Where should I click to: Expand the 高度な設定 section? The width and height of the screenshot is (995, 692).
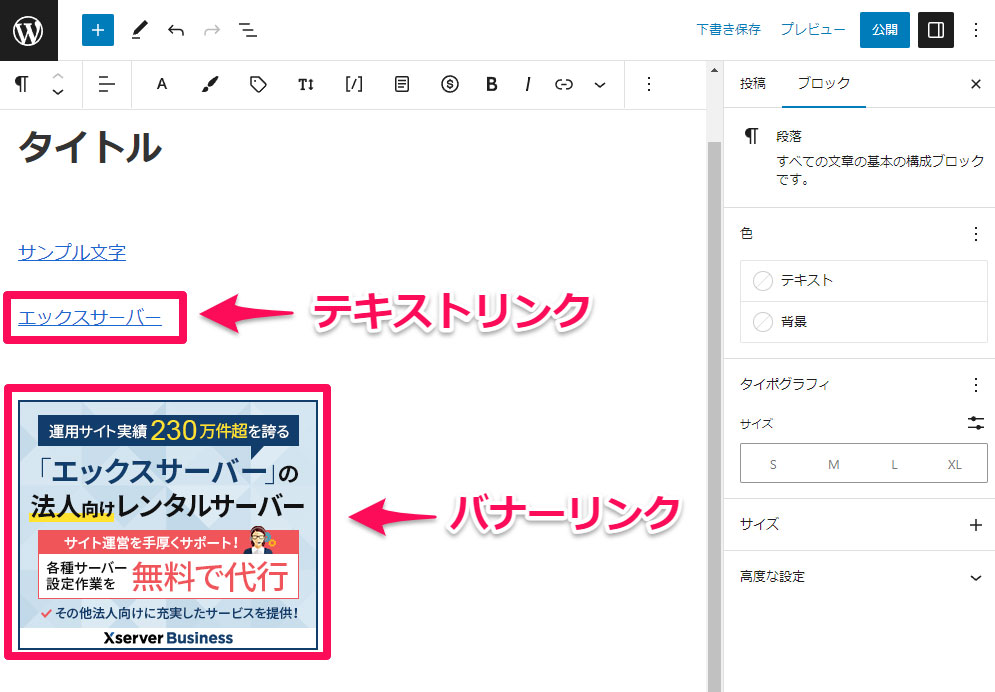point(976,577)
